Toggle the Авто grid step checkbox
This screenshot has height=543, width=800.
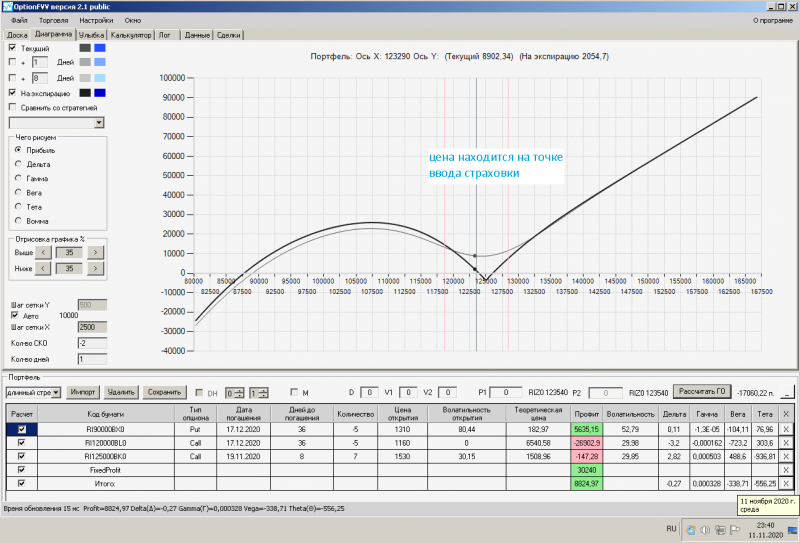pyautogui.click(x=15, y=315)
